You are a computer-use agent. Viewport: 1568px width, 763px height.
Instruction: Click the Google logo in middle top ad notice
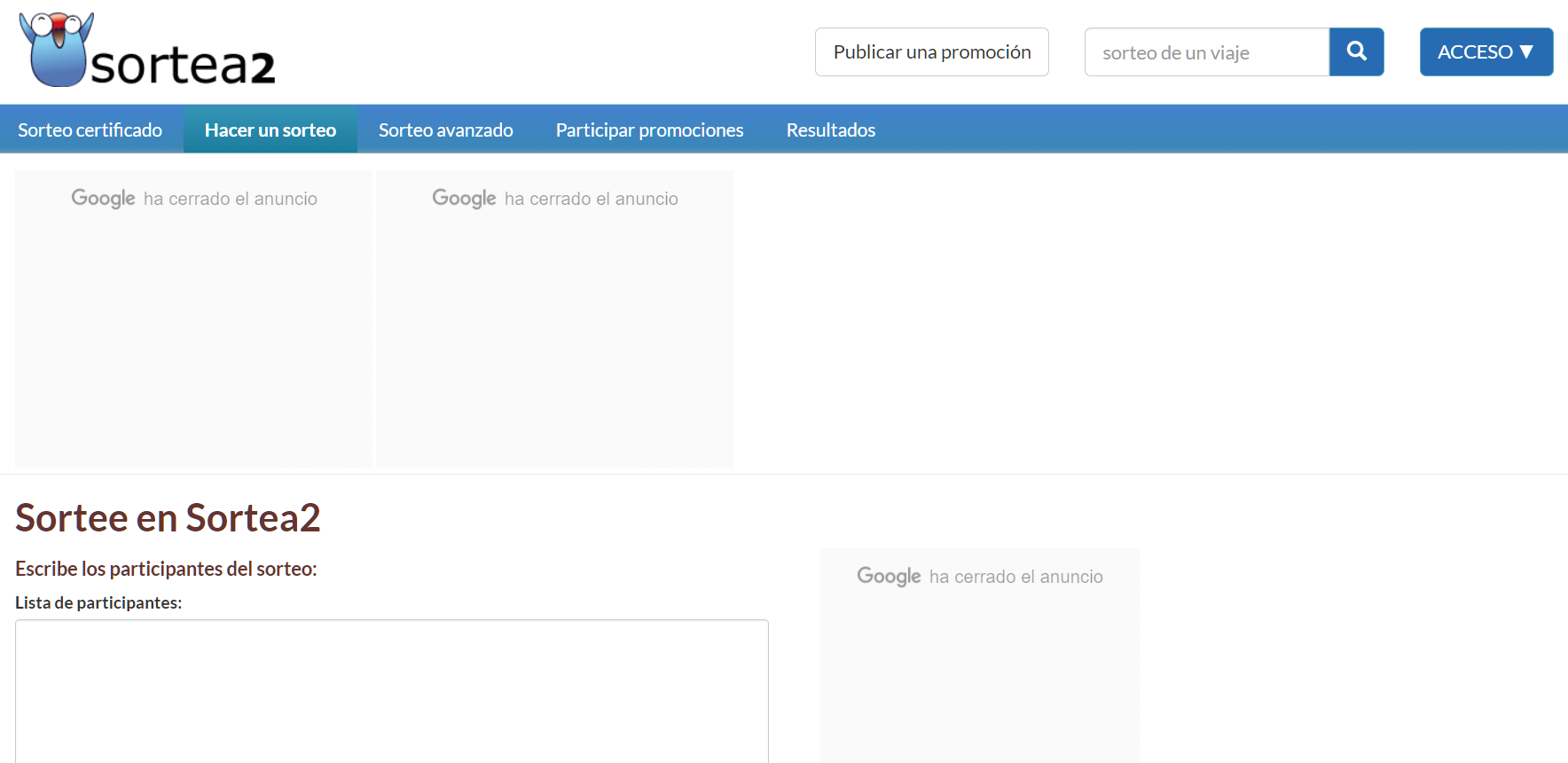coord(464,198)
